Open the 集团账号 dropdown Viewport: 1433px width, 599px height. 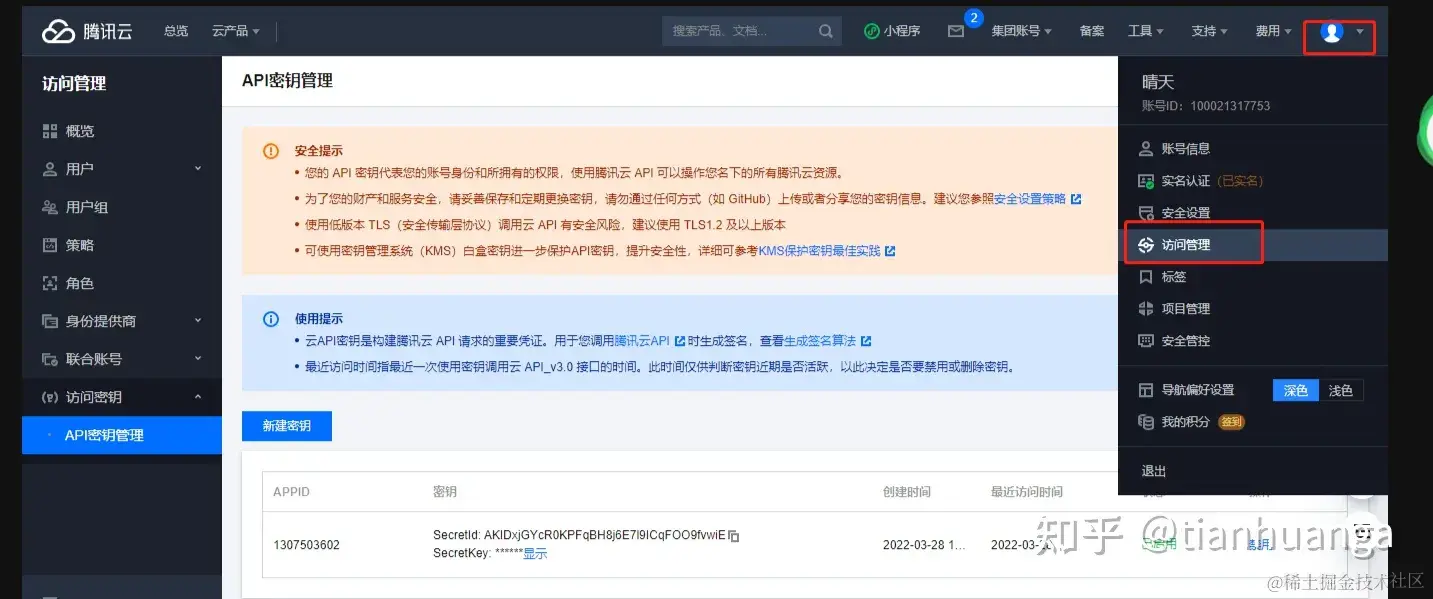[1021, 31]
